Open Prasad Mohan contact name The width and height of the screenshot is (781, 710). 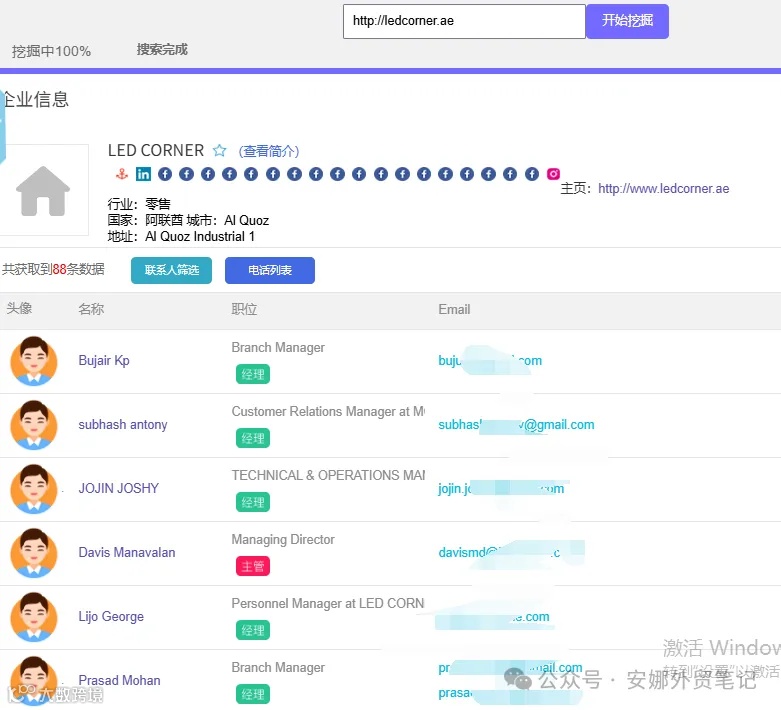coord(120,680)
